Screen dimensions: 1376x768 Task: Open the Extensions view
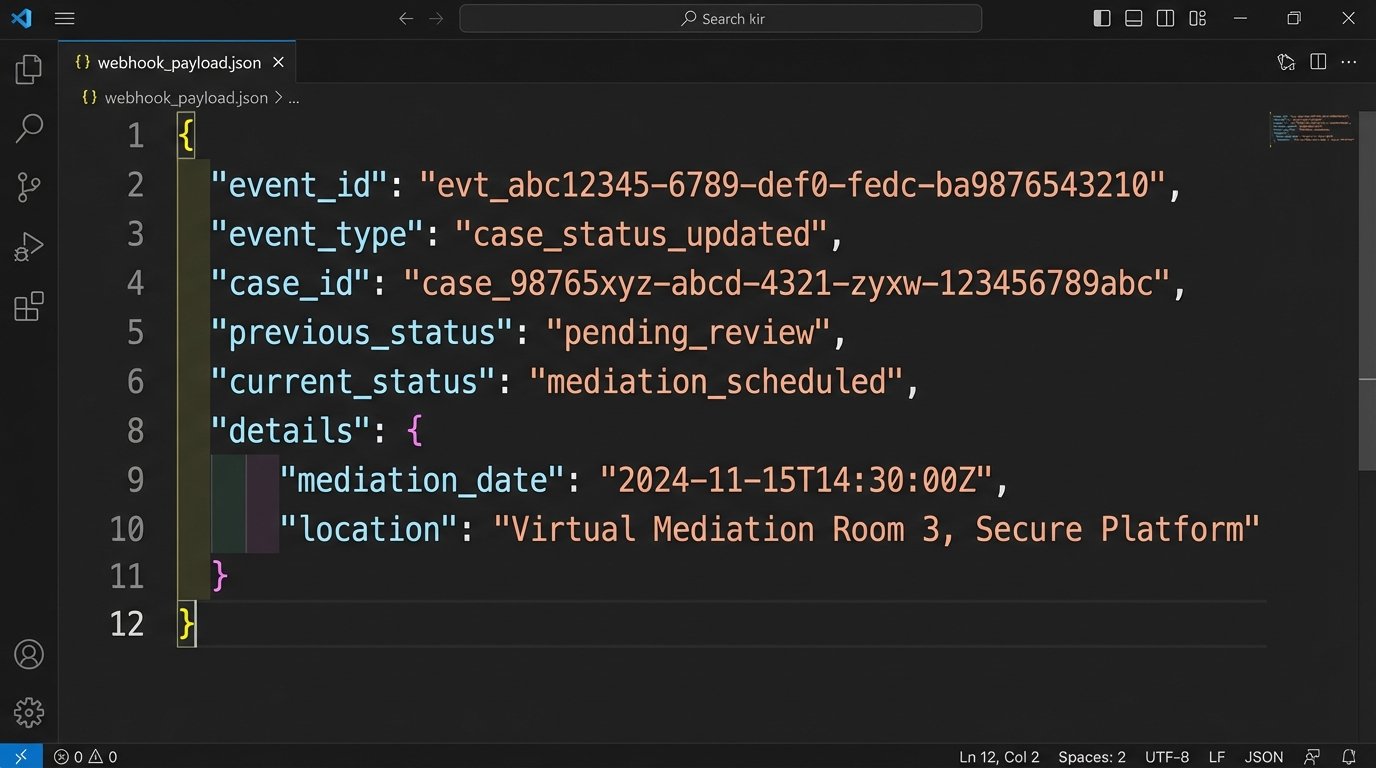[x=29, y=306]
